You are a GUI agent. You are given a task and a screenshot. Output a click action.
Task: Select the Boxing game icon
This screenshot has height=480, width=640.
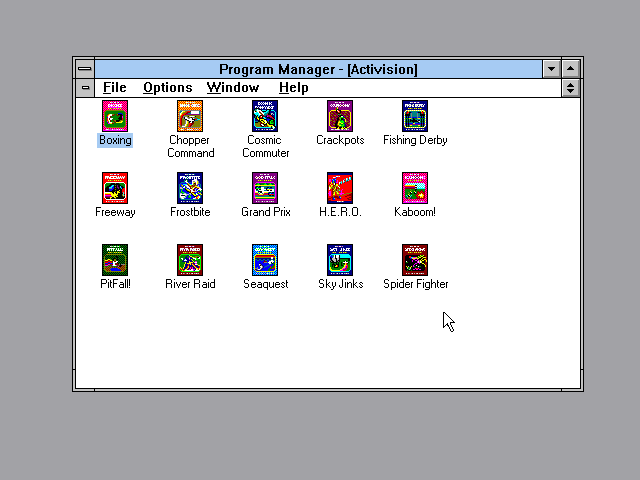(115, 116)
